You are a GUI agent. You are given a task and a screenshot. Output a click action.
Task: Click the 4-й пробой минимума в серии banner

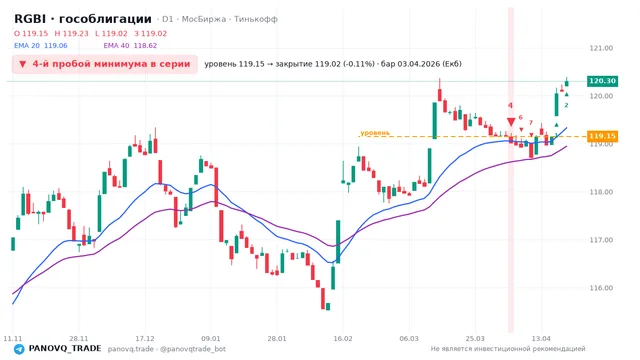click(105, 64)
